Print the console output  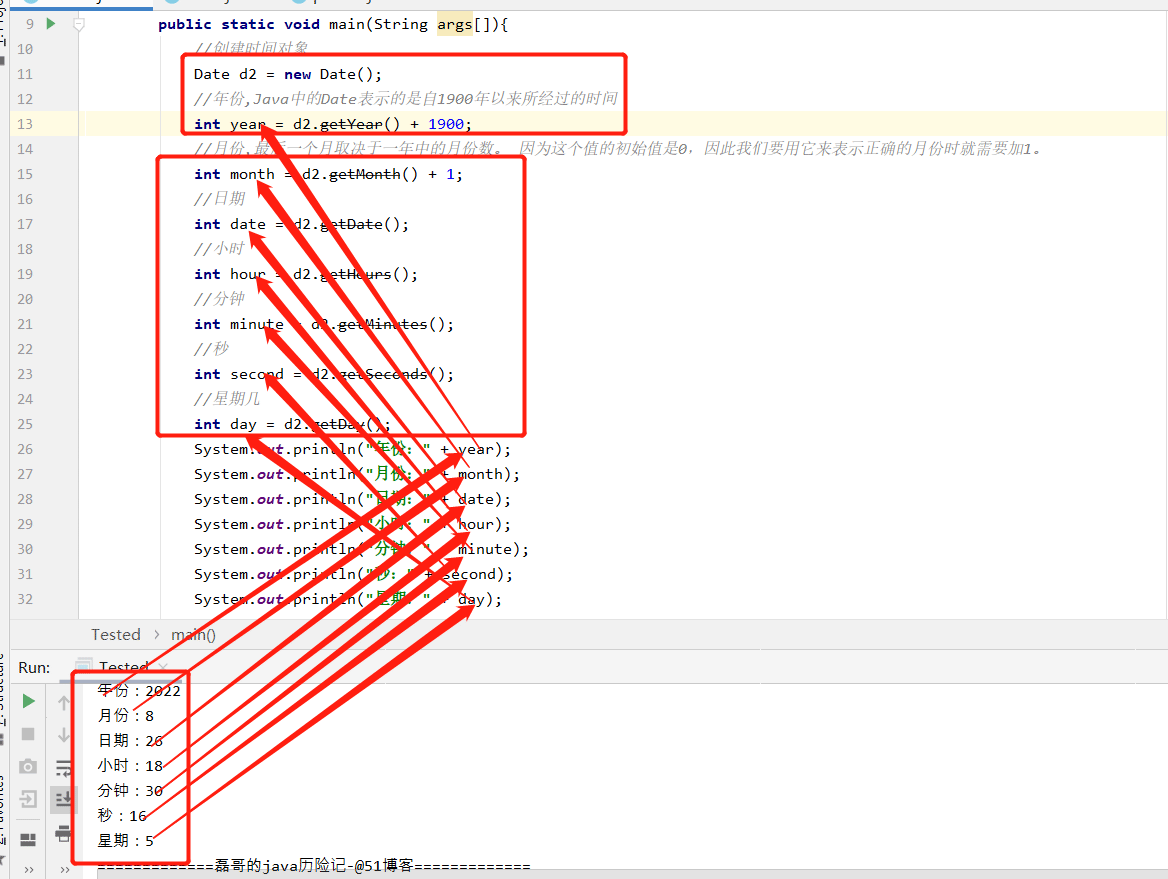pos(63,832)
